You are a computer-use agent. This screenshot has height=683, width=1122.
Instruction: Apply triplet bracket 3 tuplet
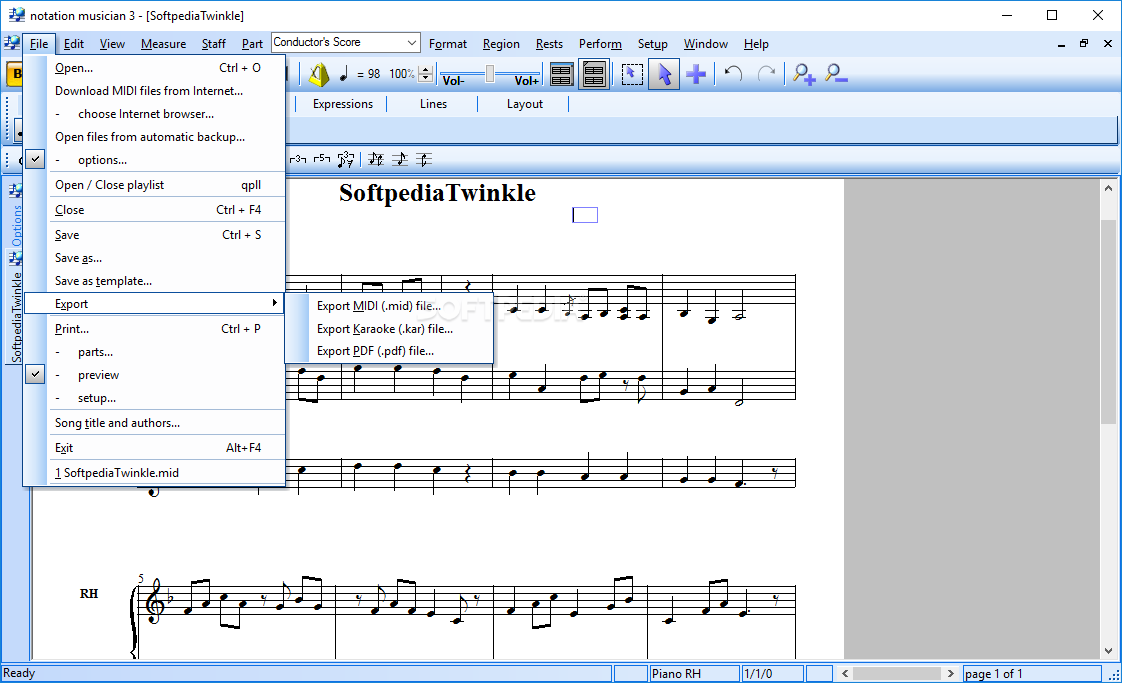point(298,159)
